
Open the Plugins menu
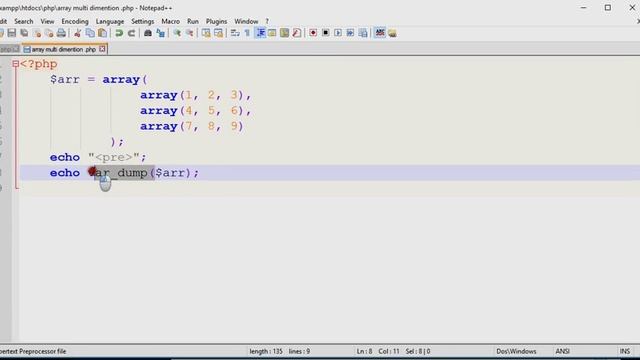click(x=216, y=21)
